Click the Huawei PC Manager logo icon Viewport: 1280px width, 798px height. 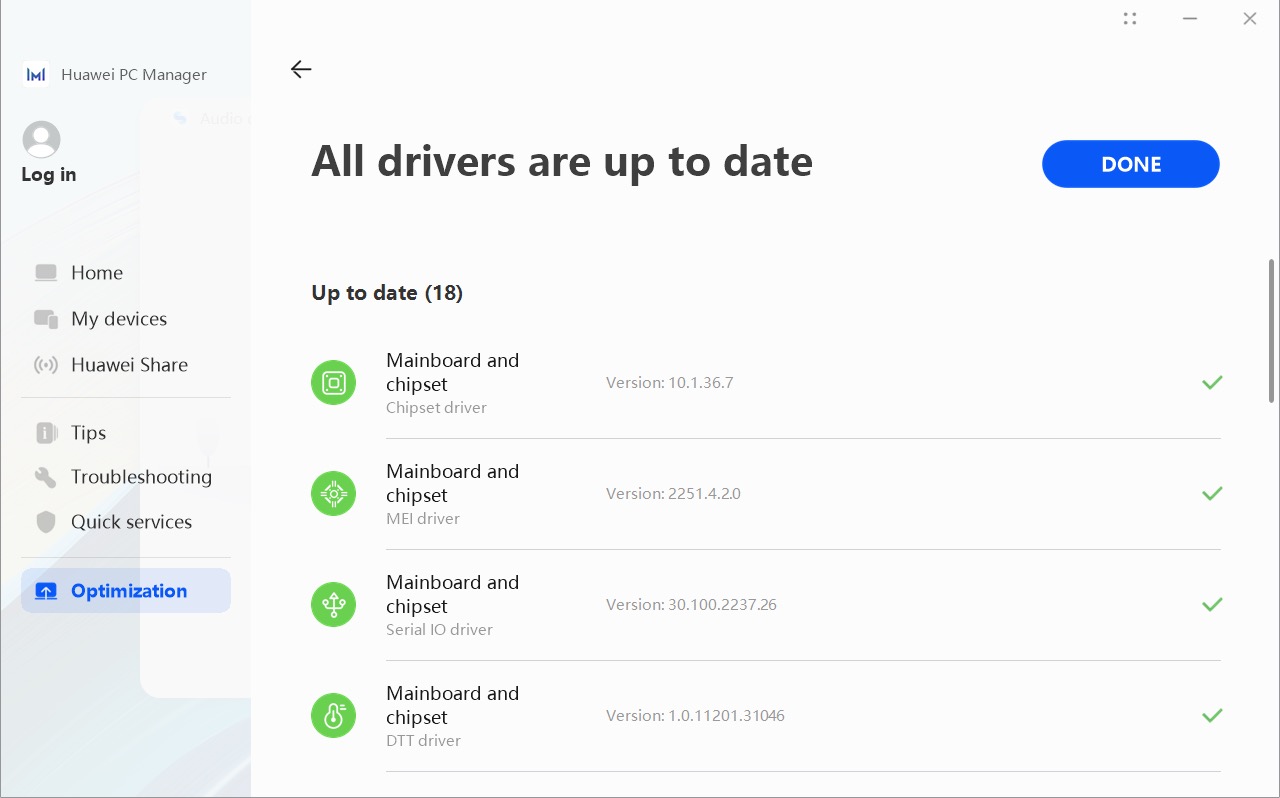coord(36,74)
